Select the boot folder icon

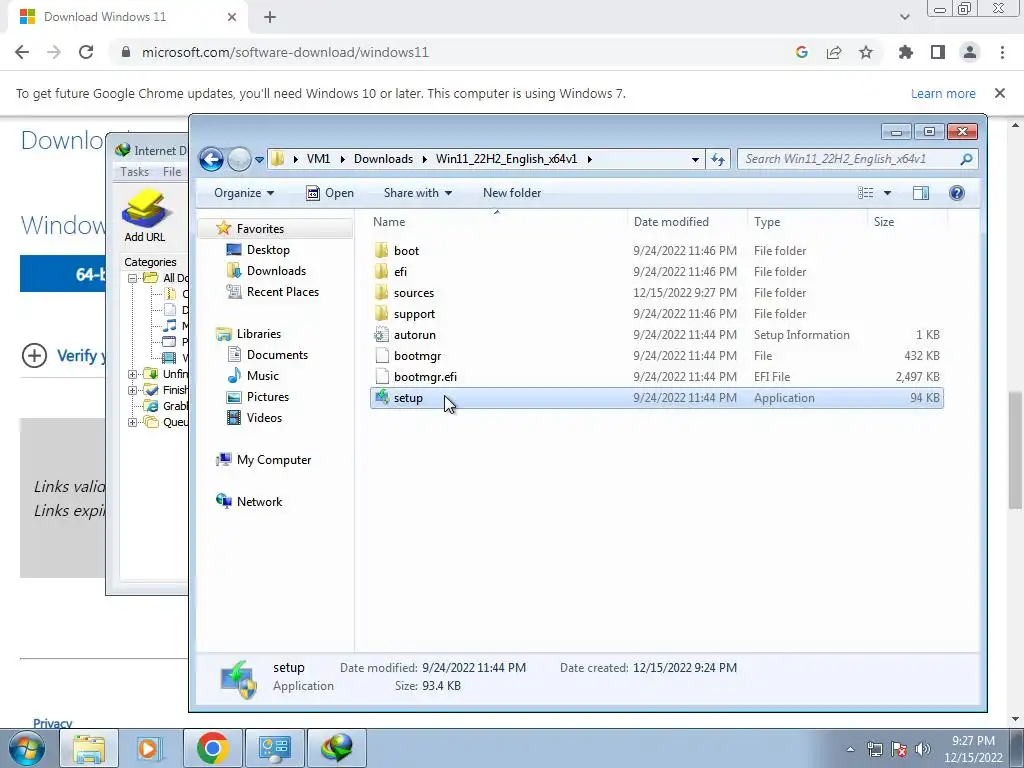click(381, 250)
